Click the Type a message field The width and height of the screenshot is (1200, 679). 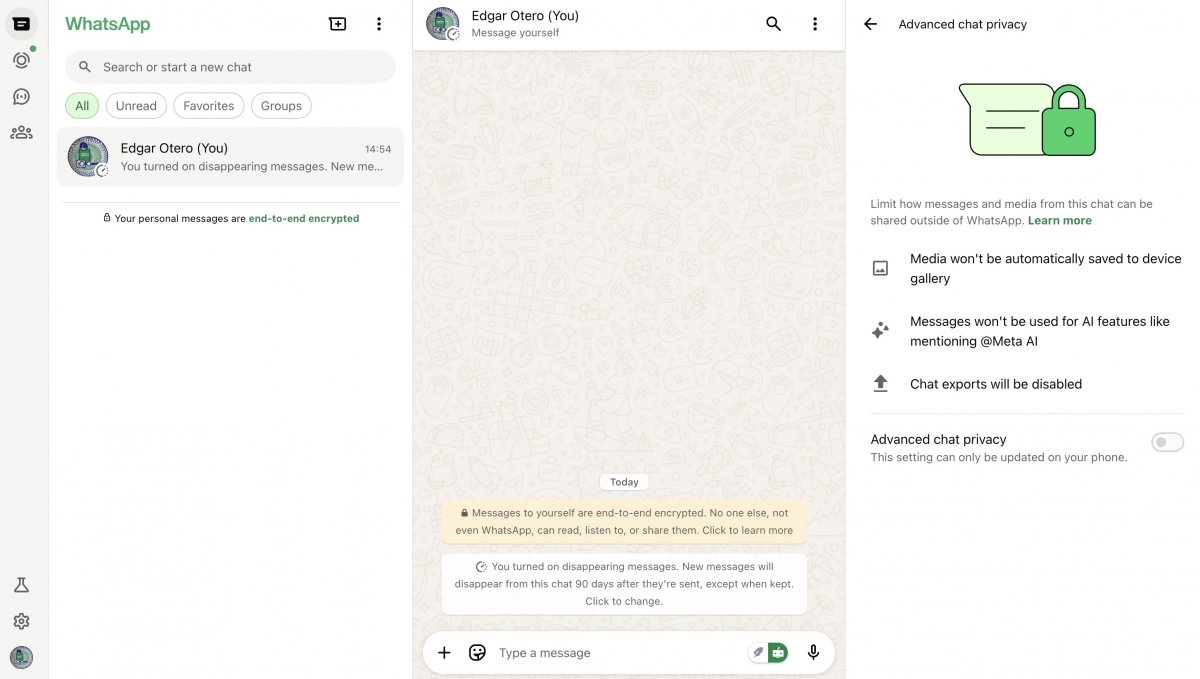(x=620, y=653)
